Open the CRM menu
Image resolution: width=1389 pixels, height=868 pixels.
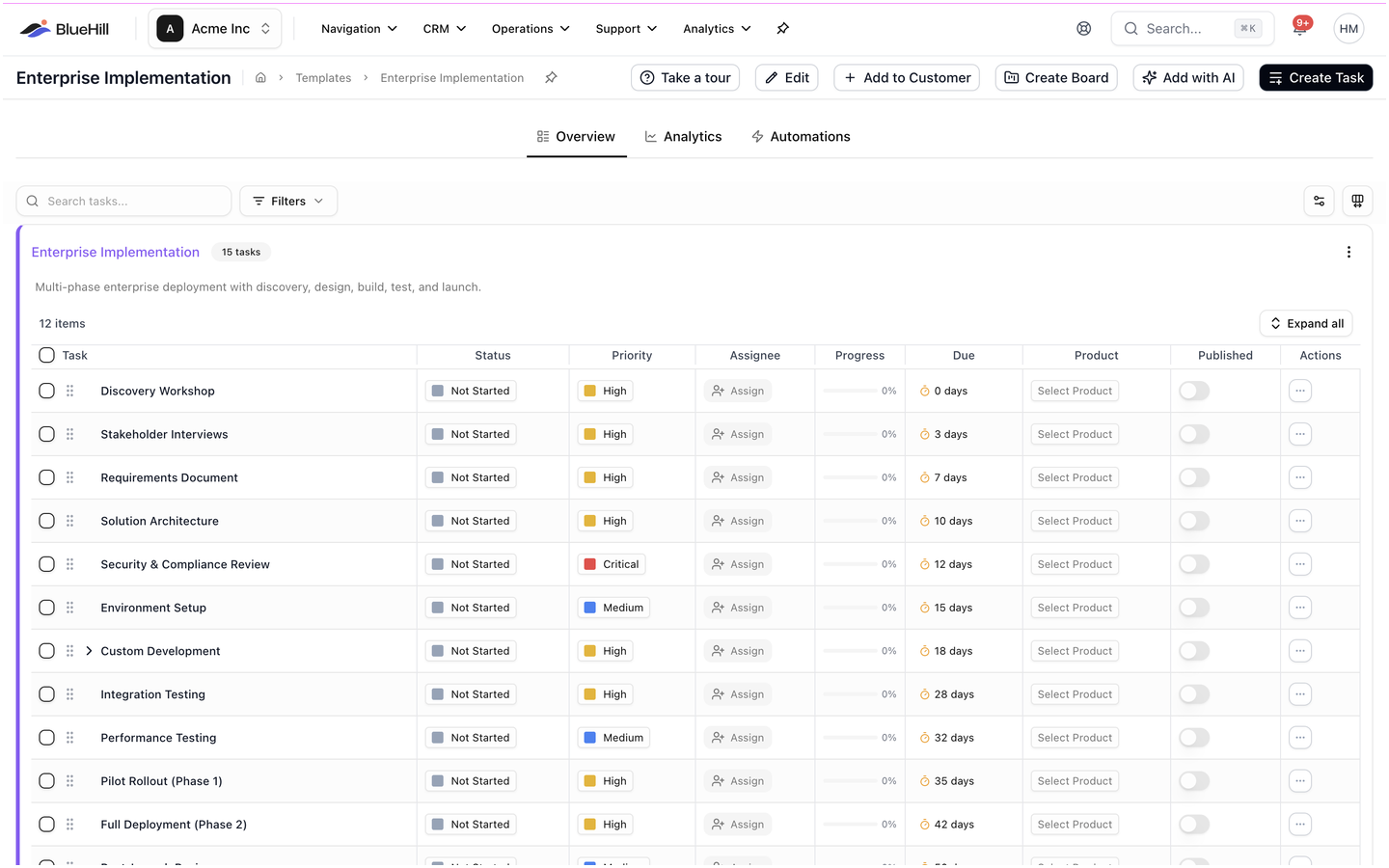[x=445, y=29]
